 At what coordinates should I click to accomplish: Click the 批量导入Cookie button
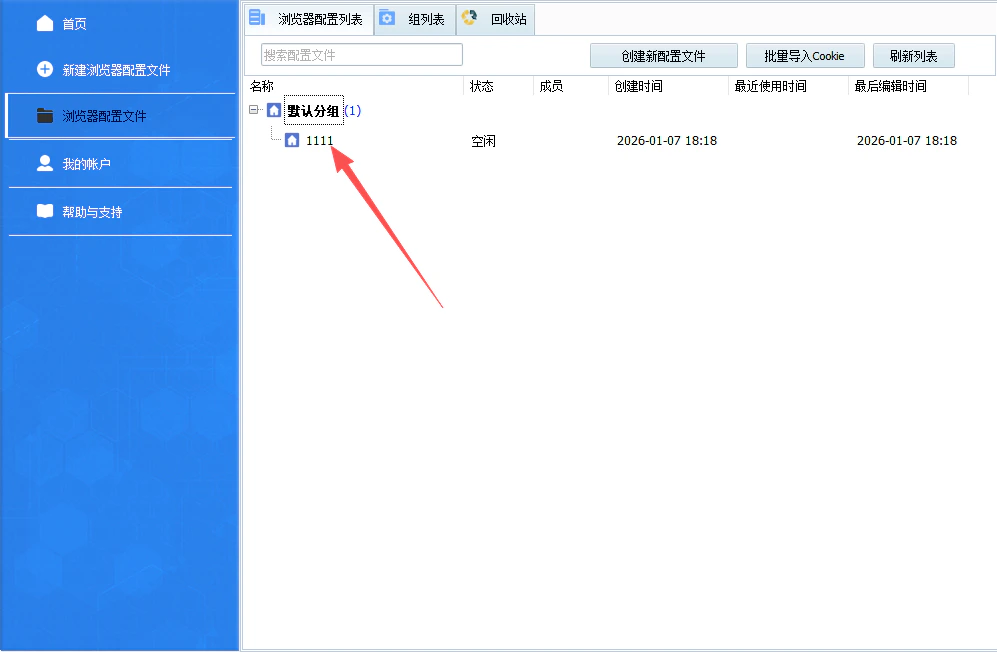804,55
